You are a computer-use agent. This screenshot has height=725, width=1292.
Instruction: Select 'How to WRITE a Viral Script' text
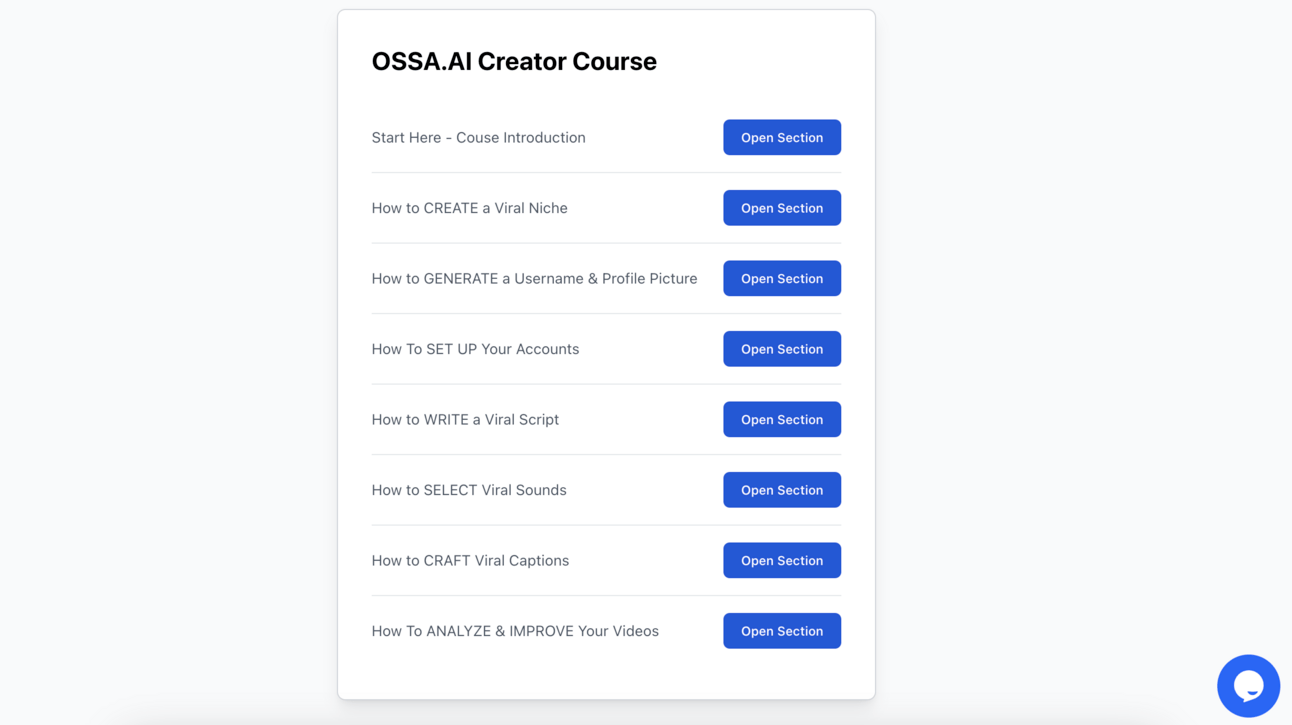[465, 420]
